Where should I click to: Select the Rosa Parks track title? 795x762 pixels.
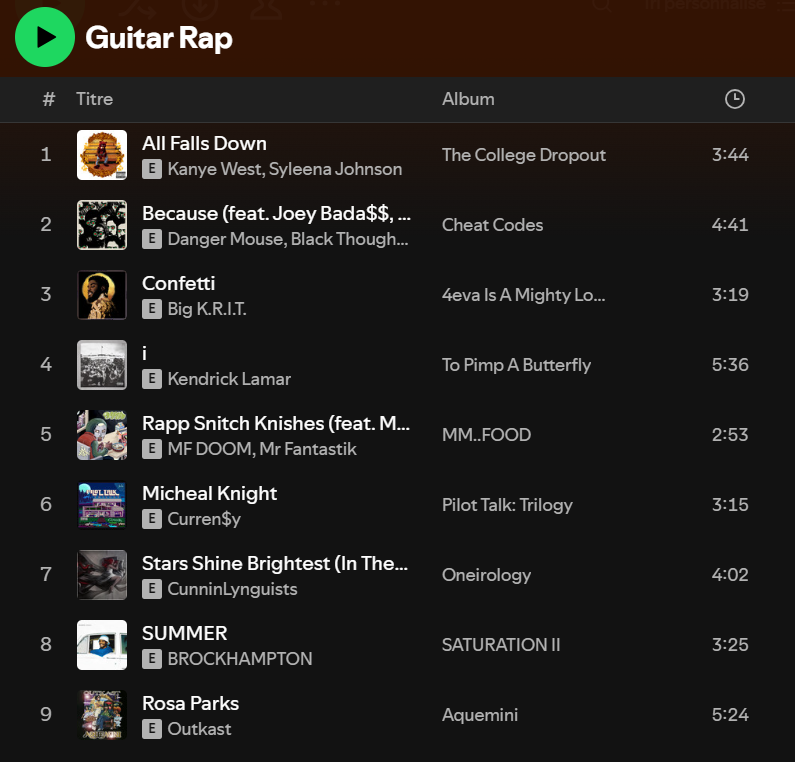(x=190, y=703)
